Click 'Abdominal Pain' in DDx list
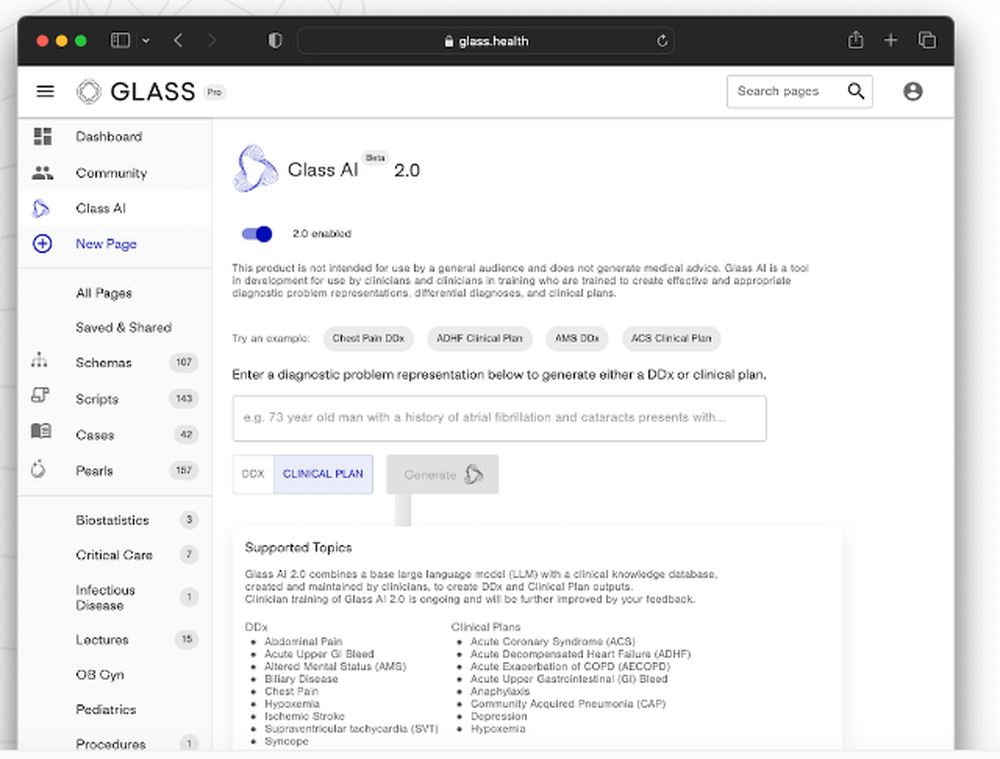The height and width of the screenshot is (759, 1000). coord(304,641)
